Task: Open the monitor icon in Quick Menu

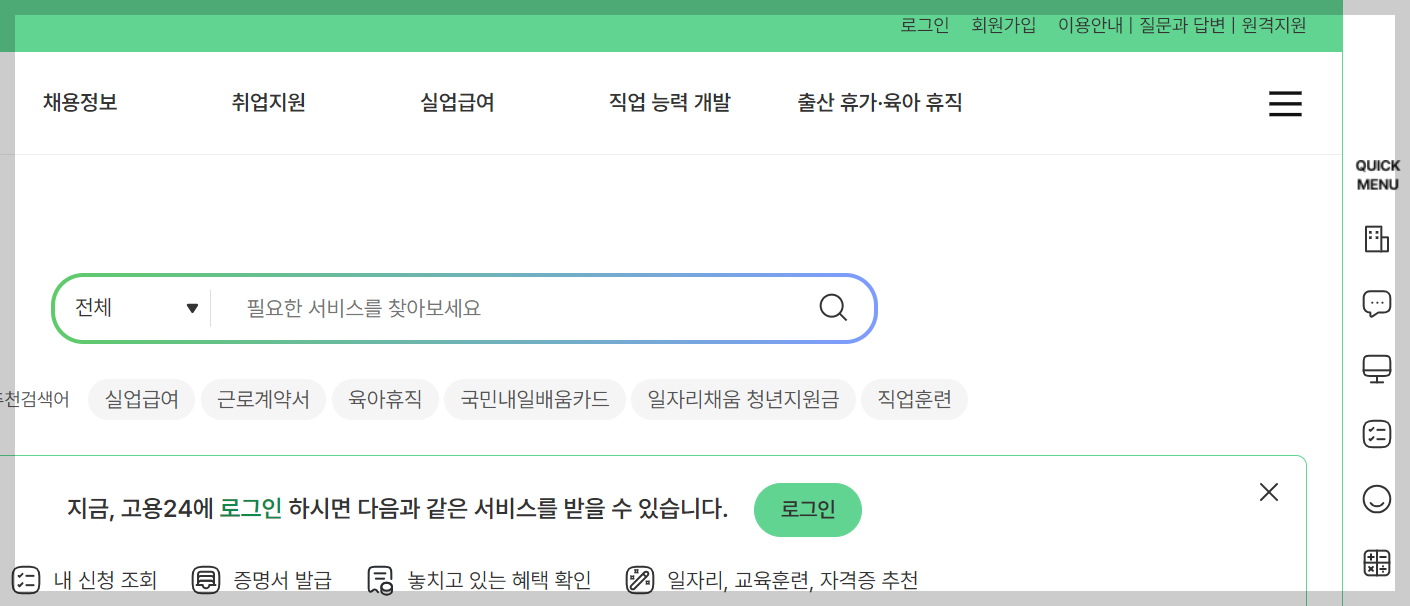Action: [x=1377, y=369]
